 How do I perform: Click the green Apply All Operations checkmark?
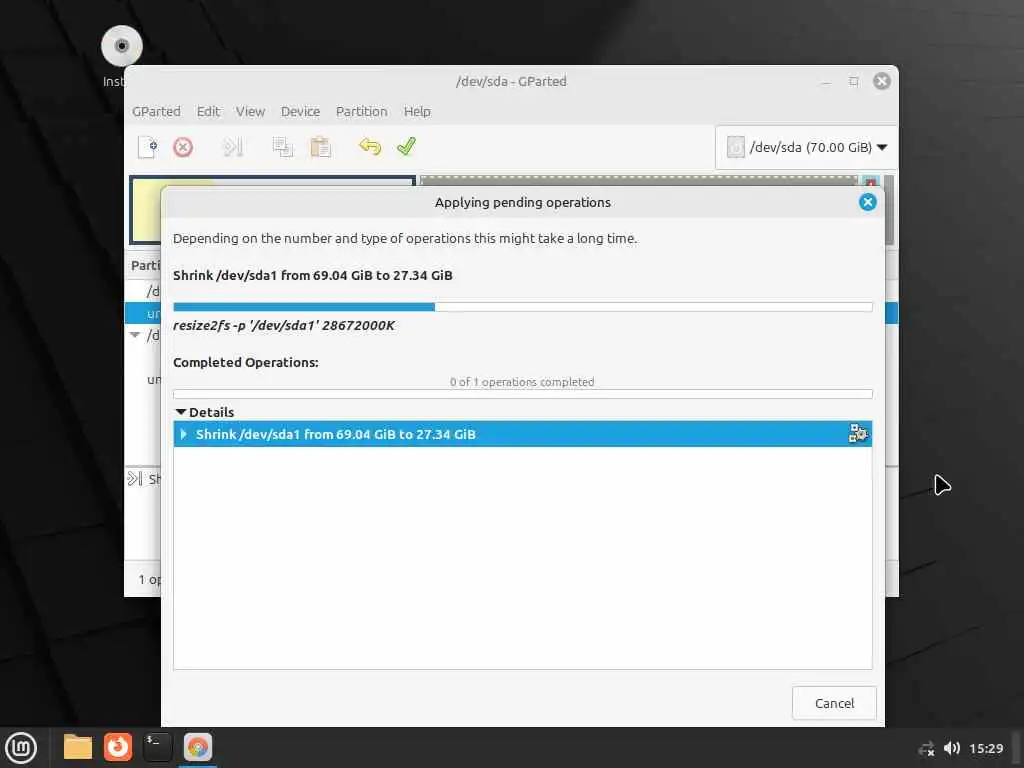406,146
